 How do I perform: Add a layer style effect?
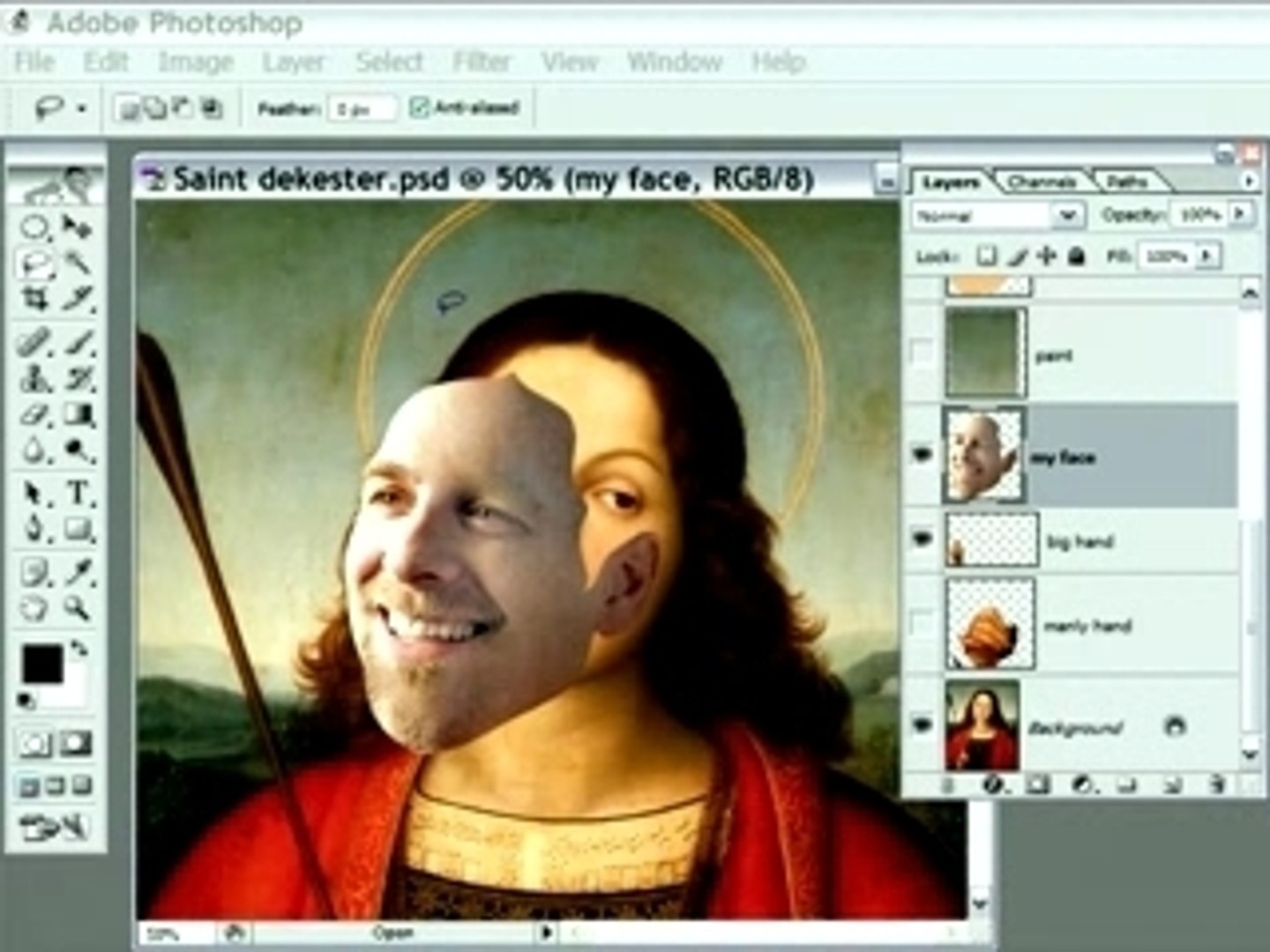(994, 784)
